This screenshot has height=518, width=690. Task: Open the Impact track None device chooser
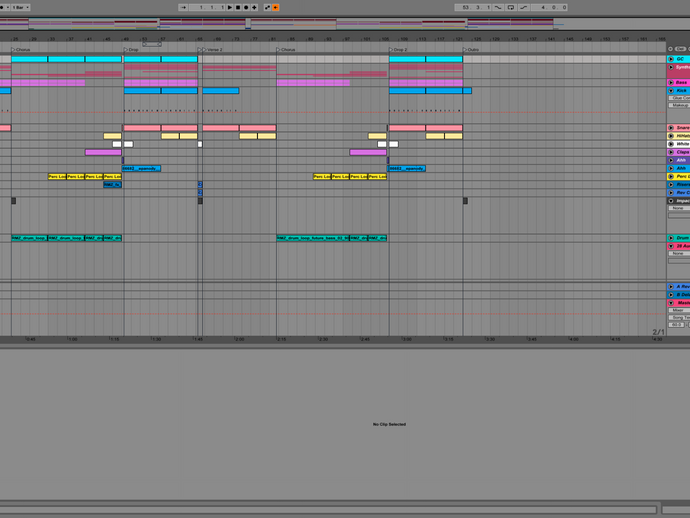click(679, 208)
